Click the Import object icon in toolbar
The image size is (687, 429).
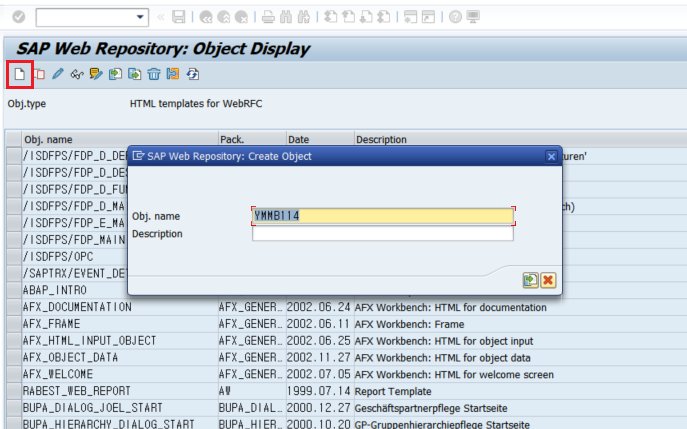click(115, 74)
